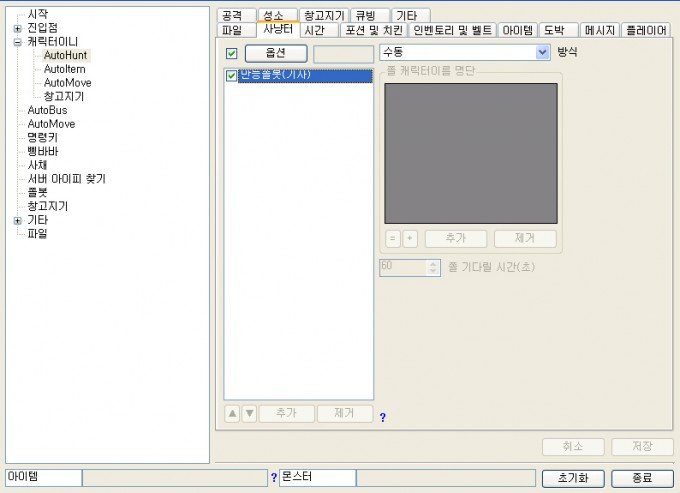Viewport: 680px width, 493px height.
Task: Select 서버 아이피 찾기 in the tree
Action: 66,179
